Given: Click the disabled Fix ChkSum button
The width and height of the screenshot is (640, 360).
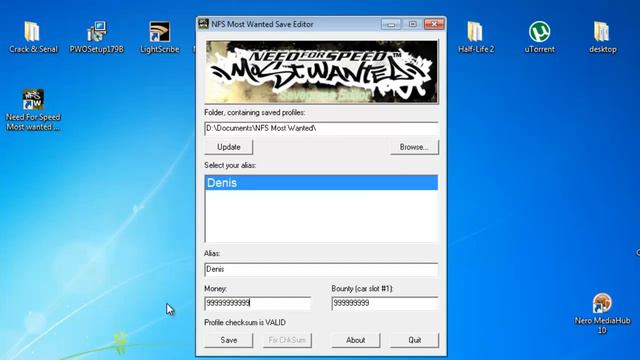Looking at the screenshot, I should click(287, 340).
